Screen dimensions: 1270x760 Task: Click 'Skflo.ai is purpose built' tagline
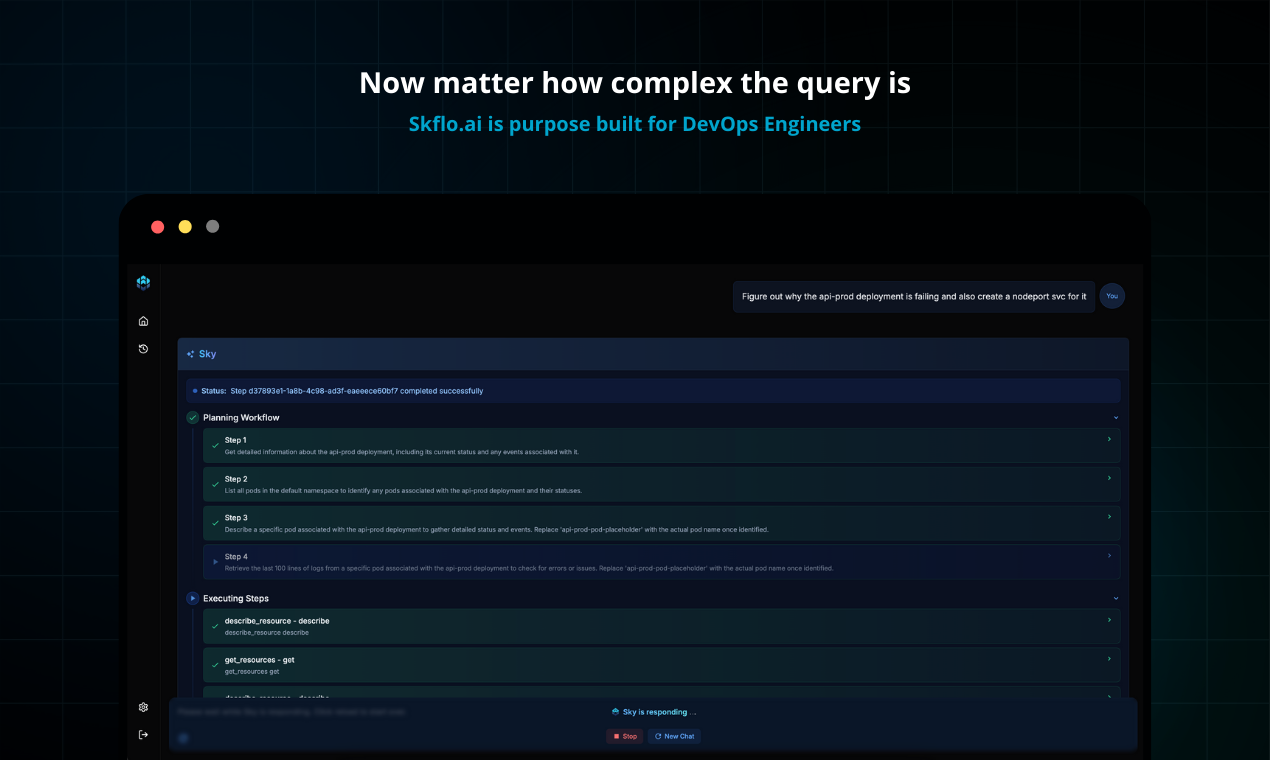[635, 125]
